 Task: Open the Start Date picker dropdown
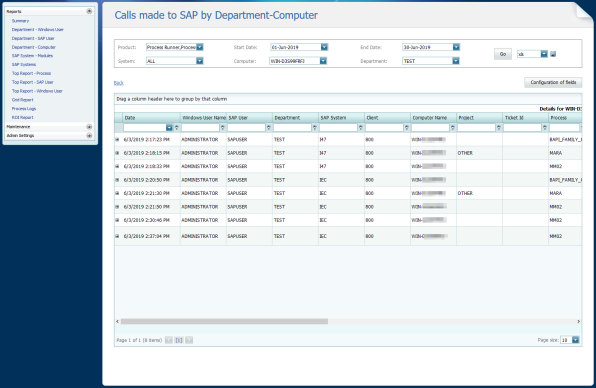pos(324,47)
